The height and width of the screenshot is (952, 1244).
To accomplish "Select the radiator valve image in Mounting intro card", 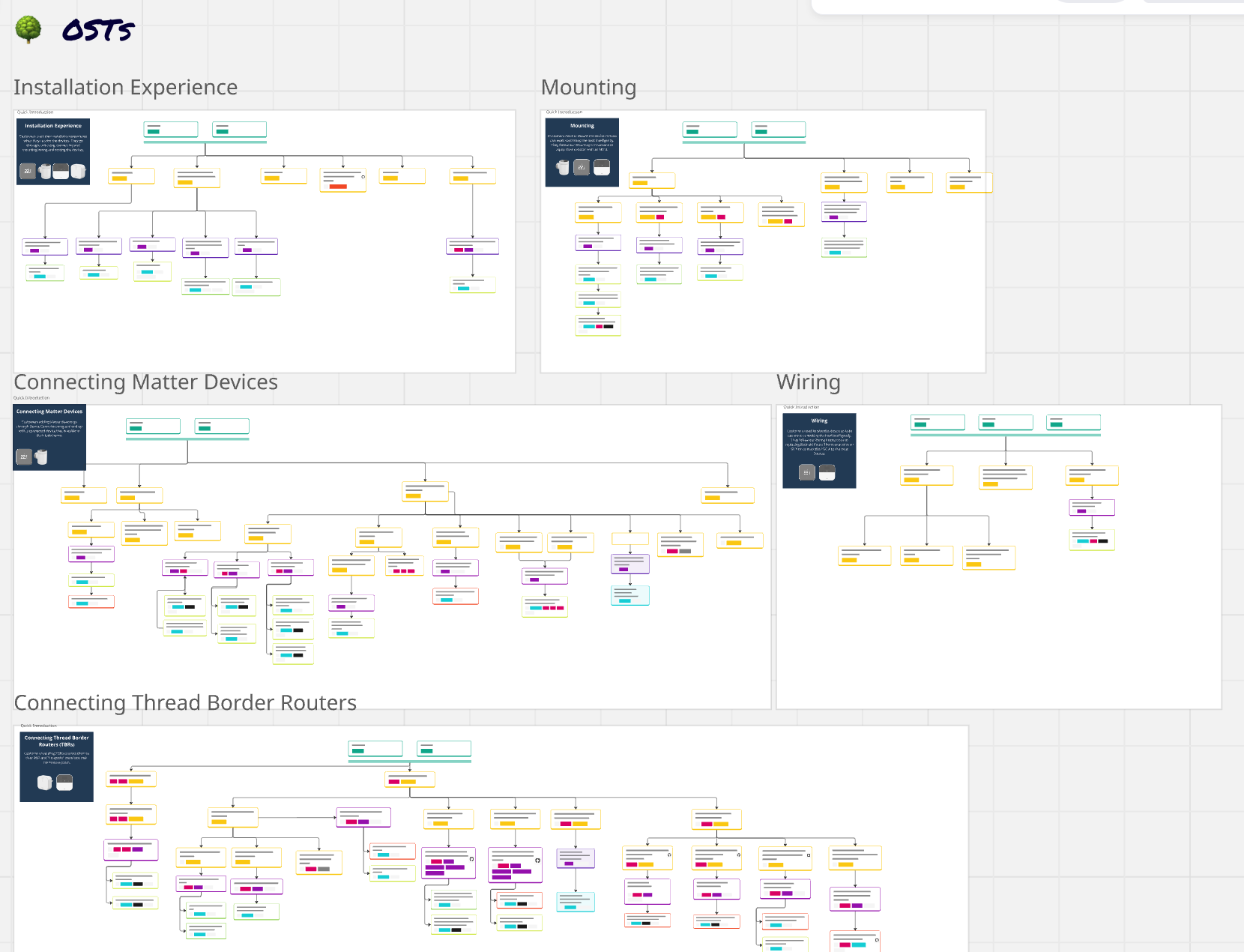I will click(x=563, y=167).
